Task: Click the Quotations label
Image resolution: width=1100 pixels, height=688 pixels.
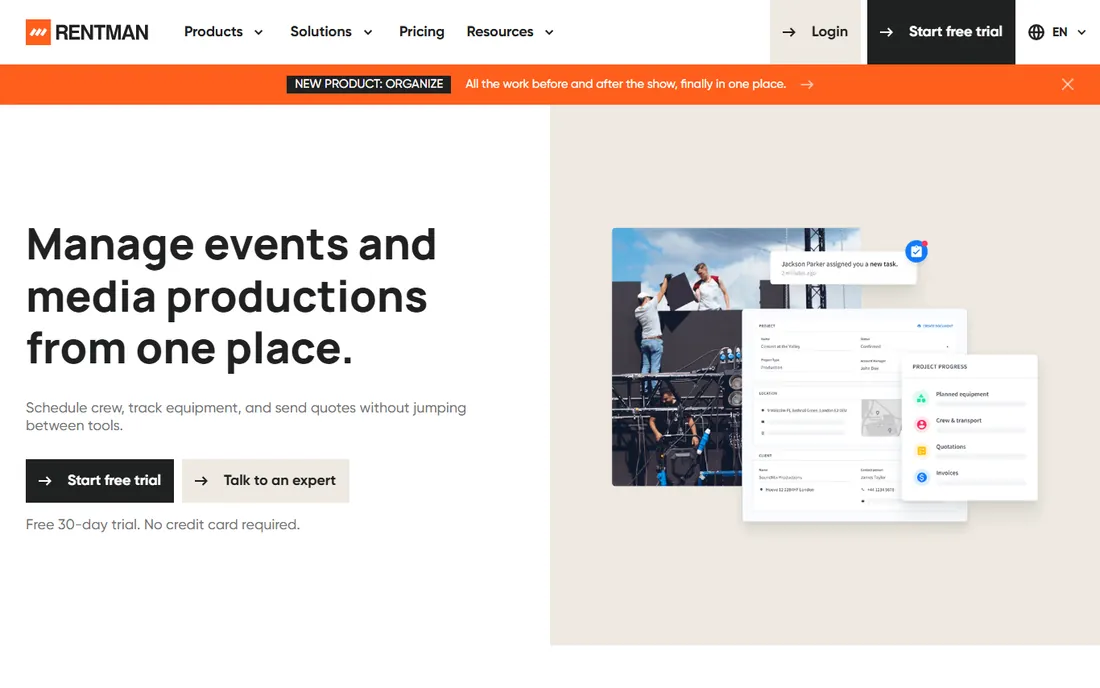Action: (x=951, y=447)
